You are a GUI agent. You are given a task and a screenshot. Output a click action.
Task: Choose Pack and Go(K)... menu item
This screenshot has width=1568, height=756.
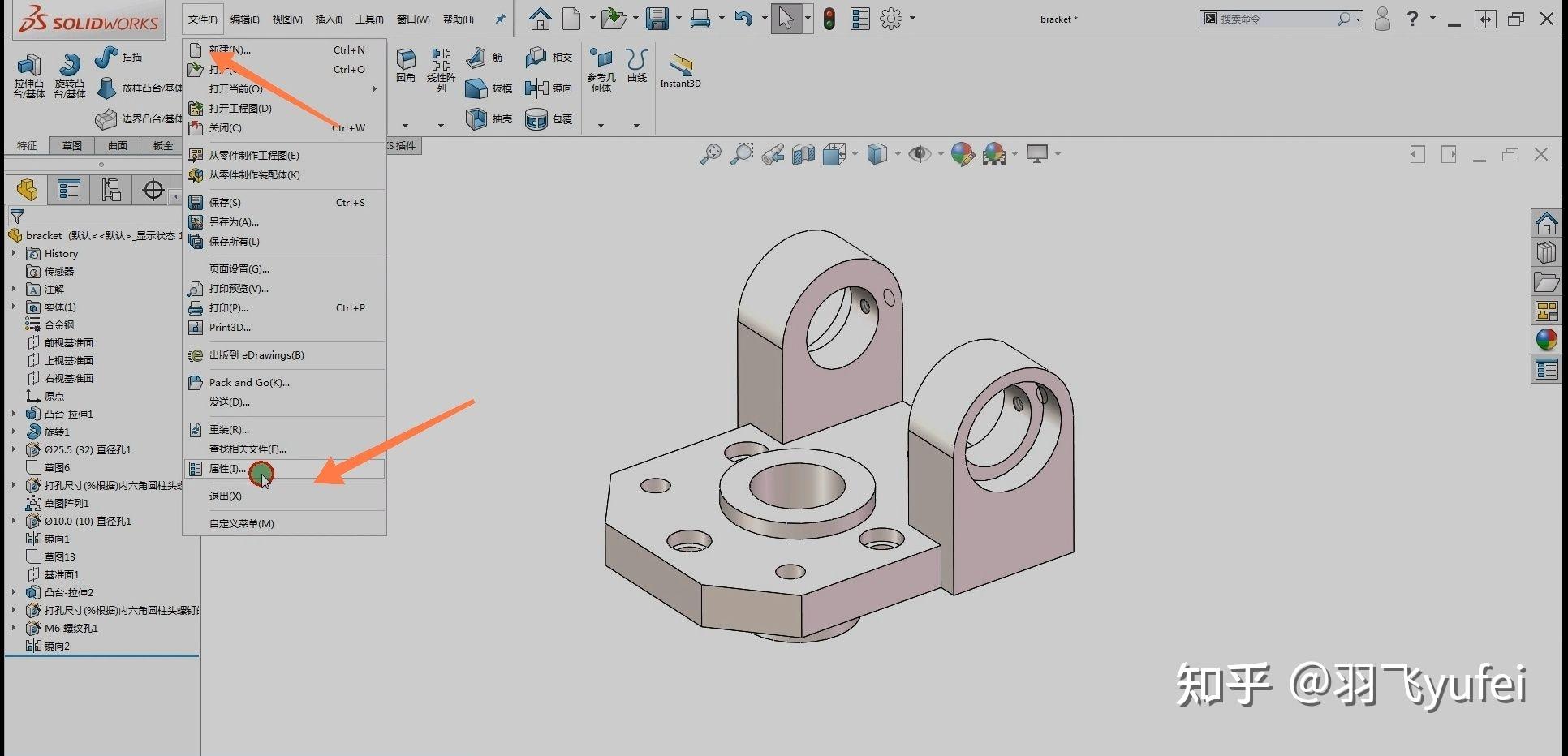click(285, 382)
